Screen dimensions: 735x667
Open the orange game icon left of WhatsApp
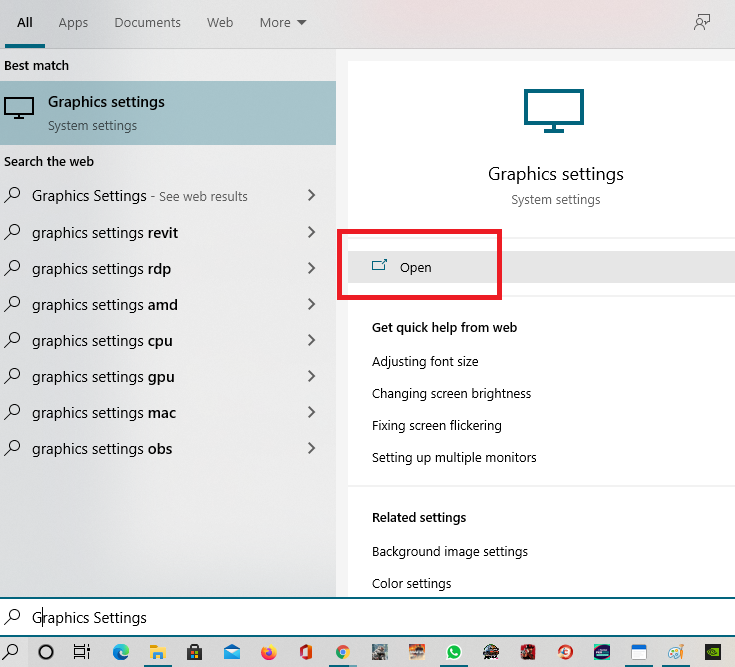[417, 652]
